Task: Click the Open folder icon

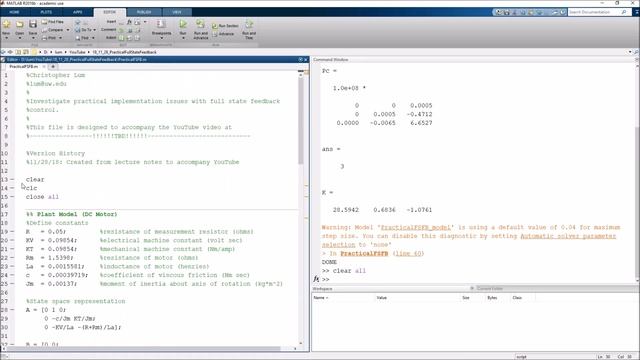Action: pyautogui.click(x=19, y=24)
